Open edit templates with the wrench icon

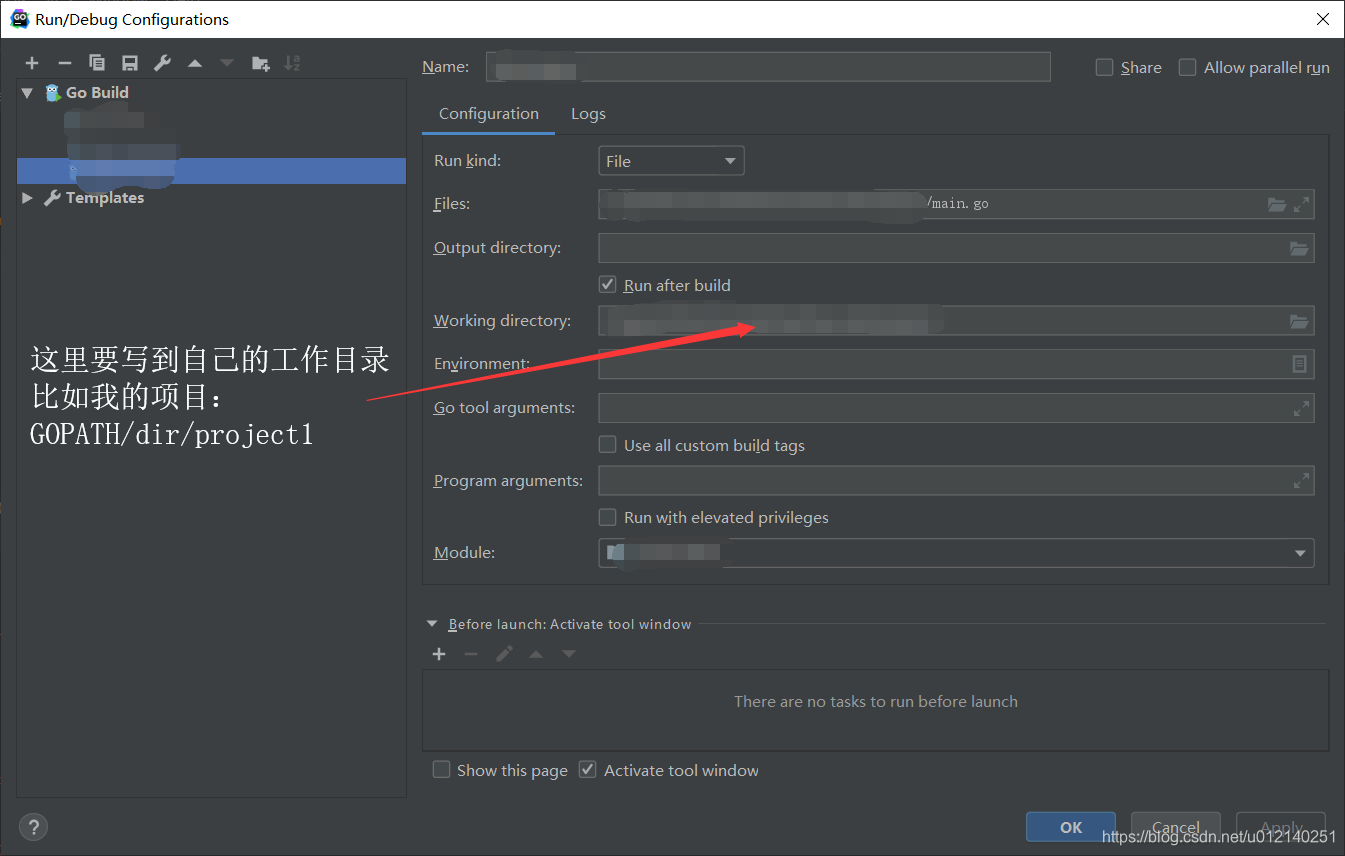click(x=162, y=63)
